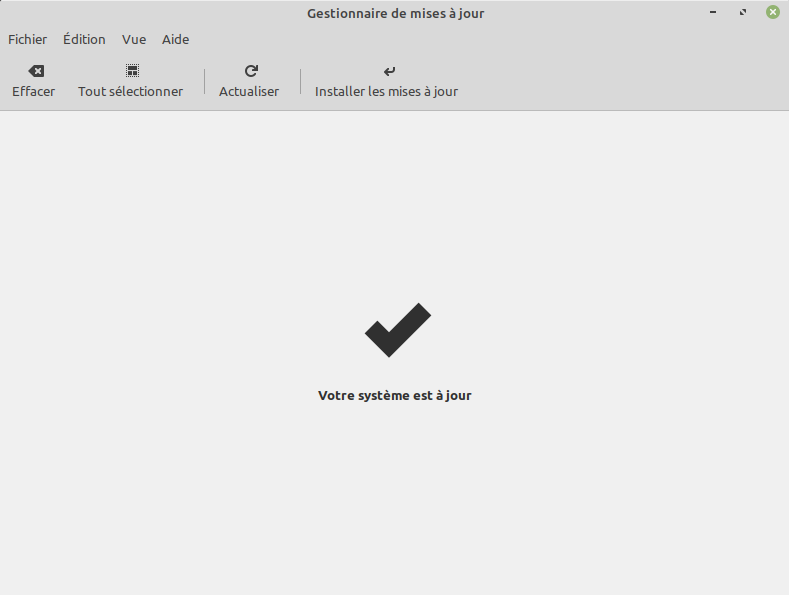Click the separator right of Actualiser

pyautogui.click(x=301, y=82)
